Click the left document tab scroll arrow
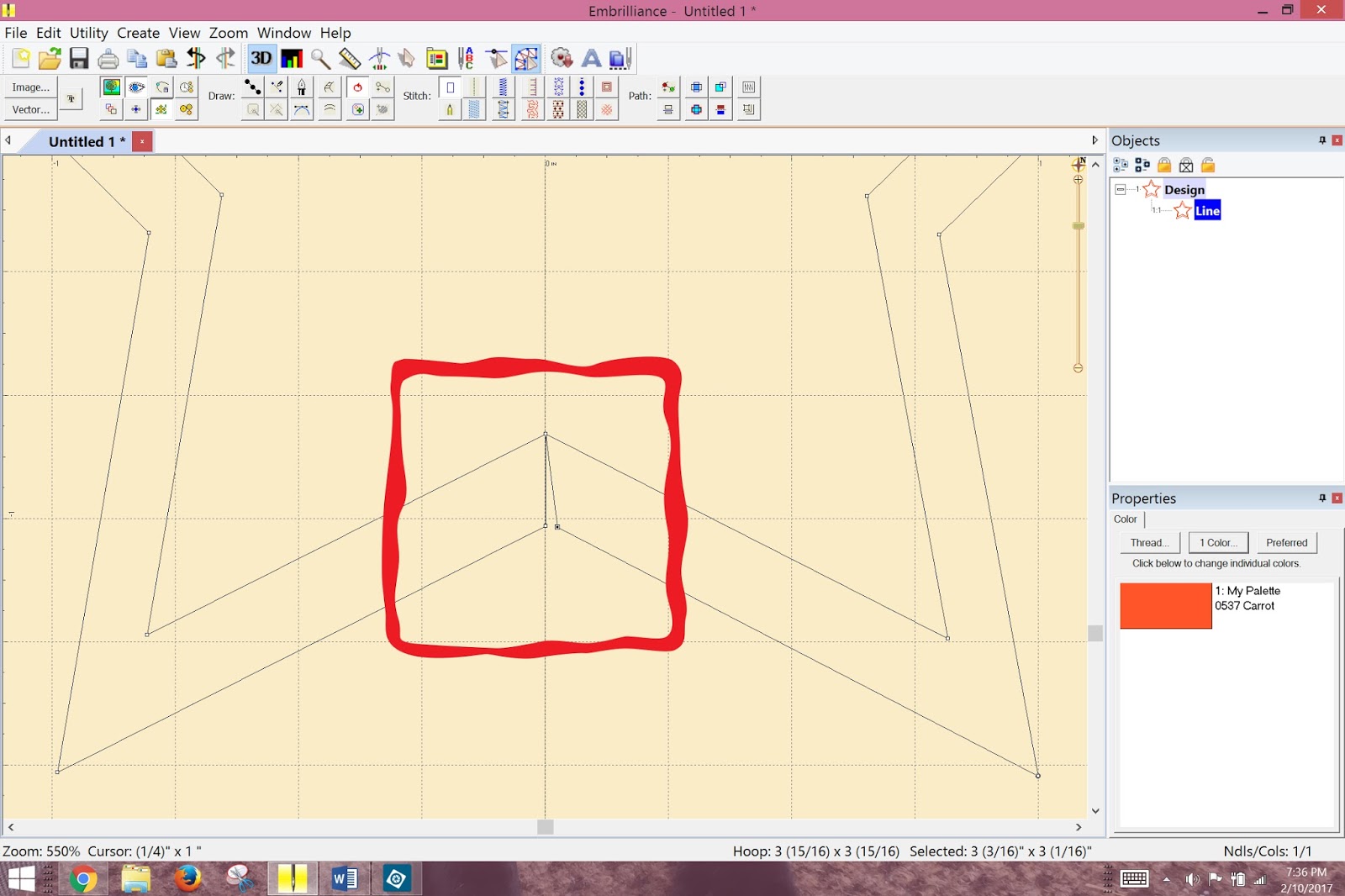The image size is (1345, 896). point(8,140)
